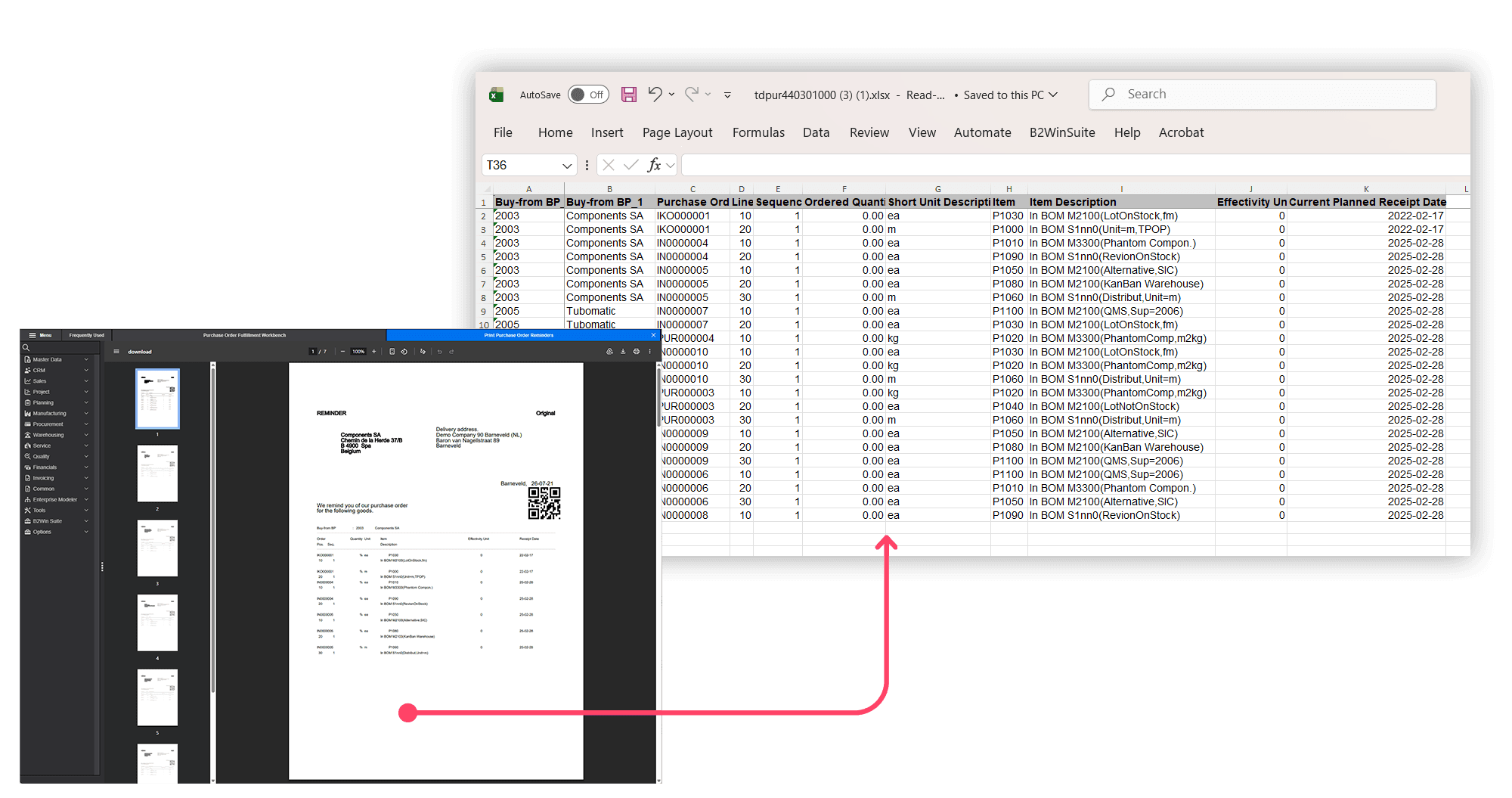Viewport: 1512px width, 798px height.
Task: Click the hamburger Menu button in ERP
Action: (x=40, y=335)
